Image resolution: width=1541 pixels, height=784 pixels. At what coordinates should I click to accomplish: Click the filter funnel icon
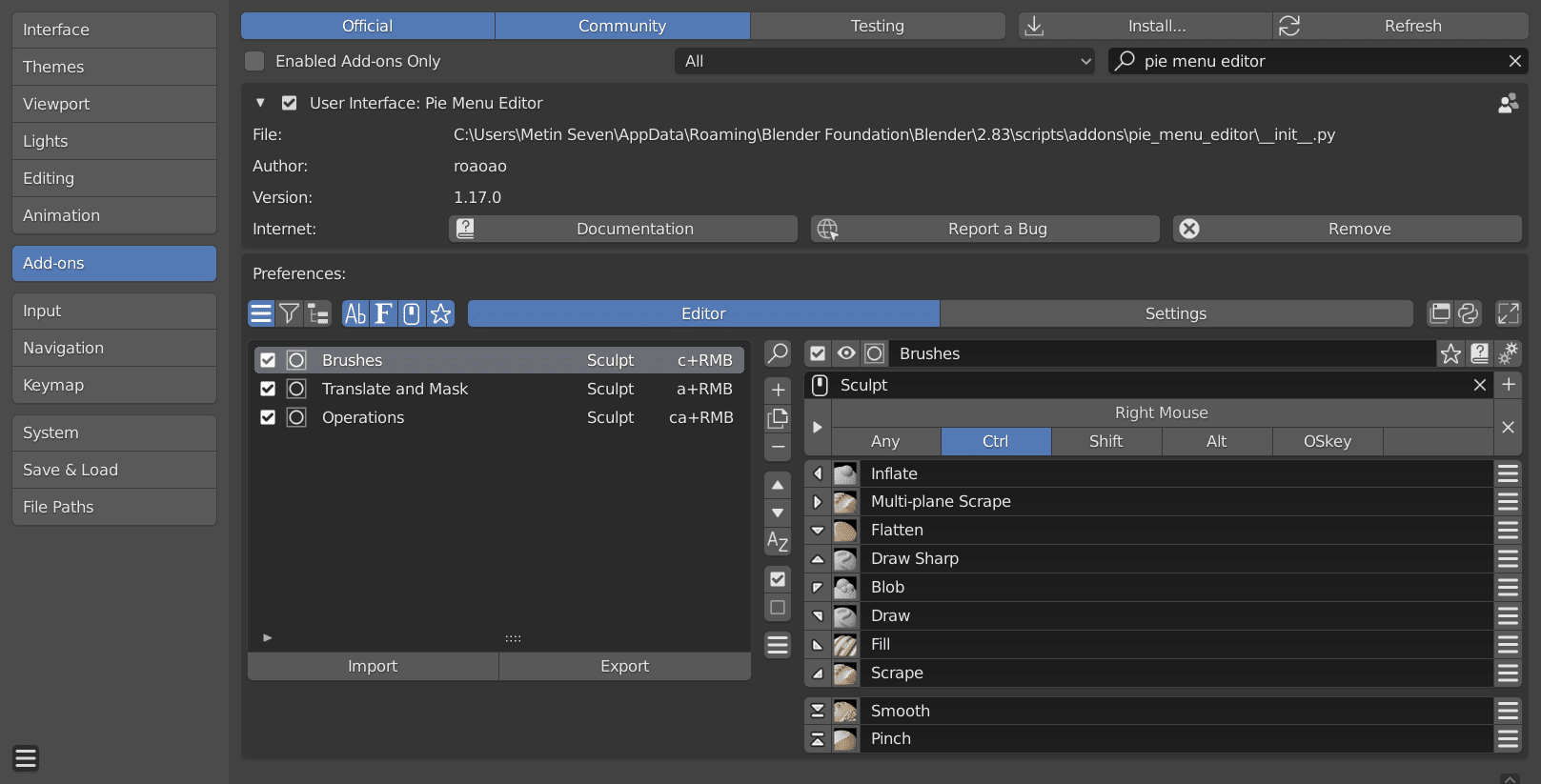[290, 313]
